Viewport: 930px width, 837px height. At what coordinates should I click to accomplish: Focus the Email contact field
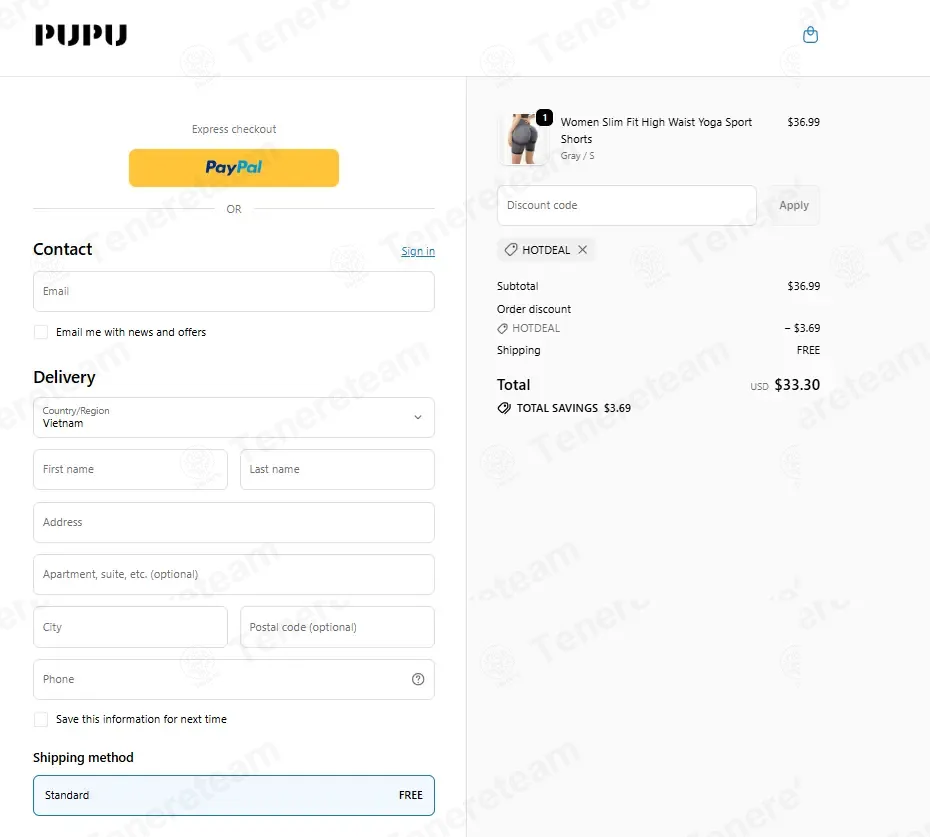coord(234,291)
